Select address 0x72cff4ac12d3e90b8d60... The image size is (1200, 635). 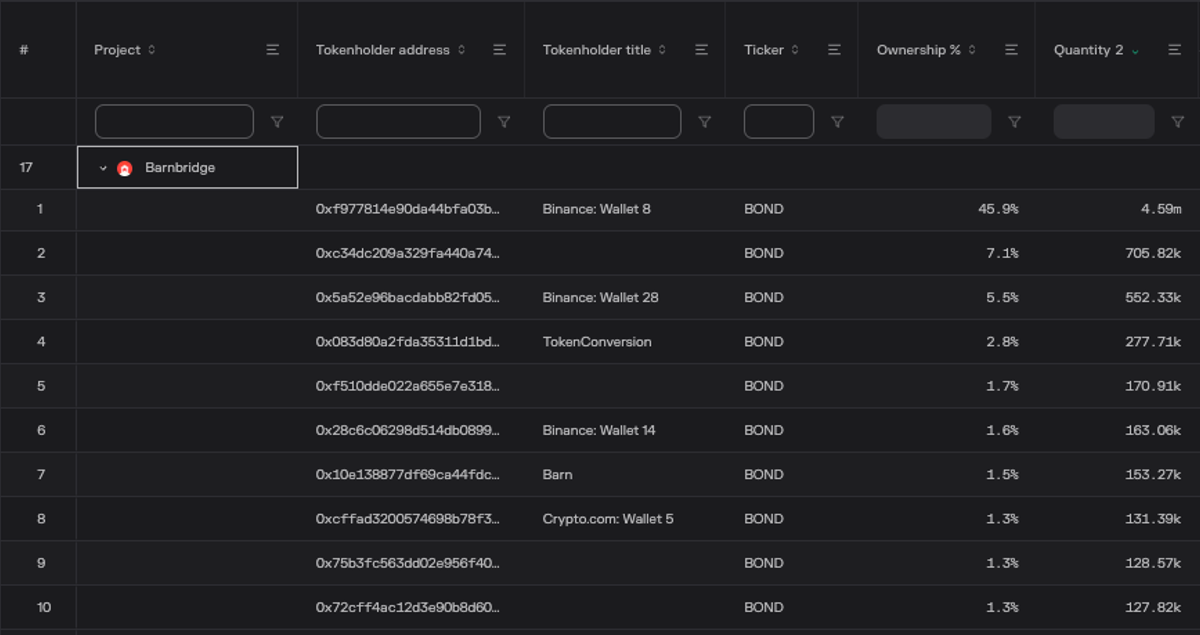pyautogui.click(x=408, y=607)
